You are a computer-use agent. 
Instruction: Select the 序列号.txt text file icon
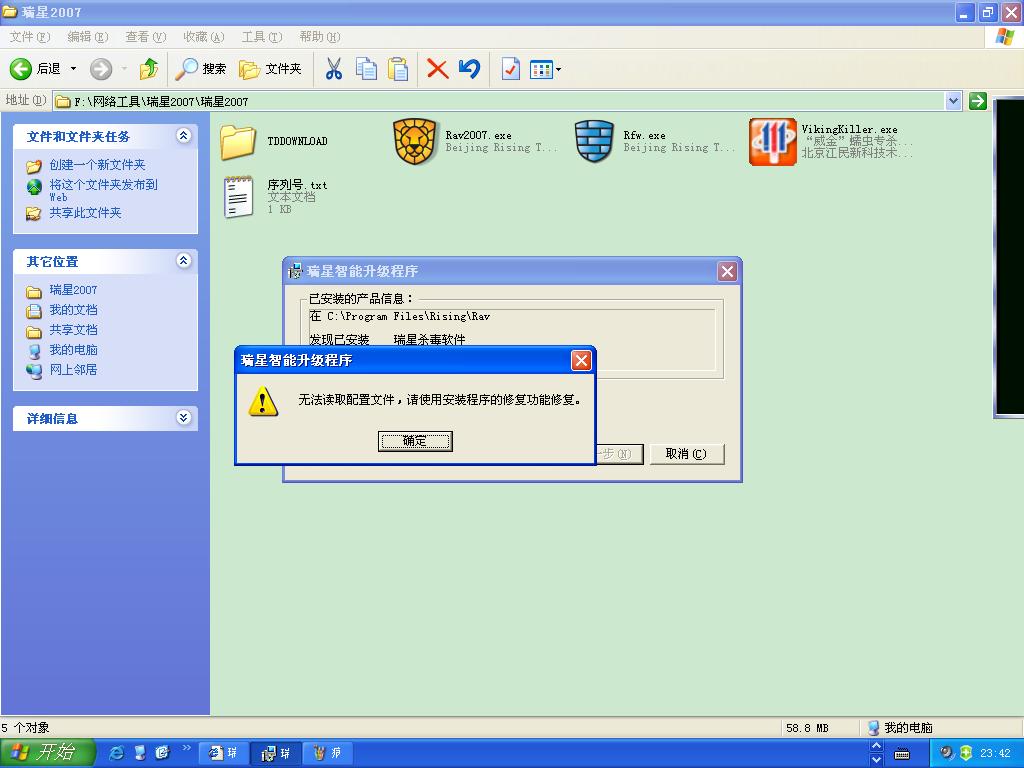click(238, 197)
